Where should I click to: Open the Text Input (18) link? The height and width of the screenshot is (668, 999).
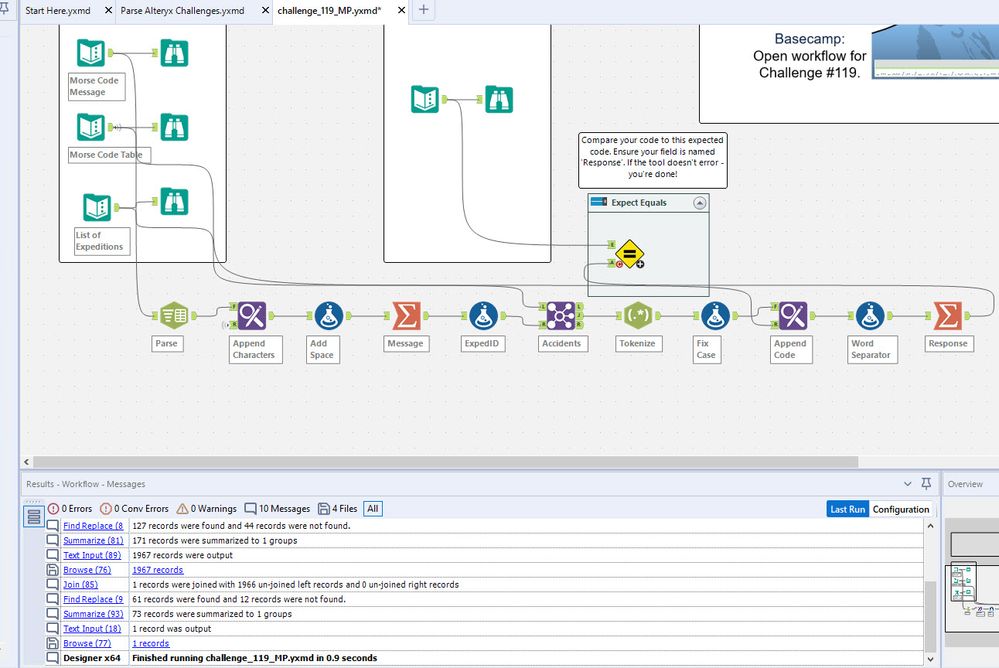pyautogui.click(x=92, y=628)
